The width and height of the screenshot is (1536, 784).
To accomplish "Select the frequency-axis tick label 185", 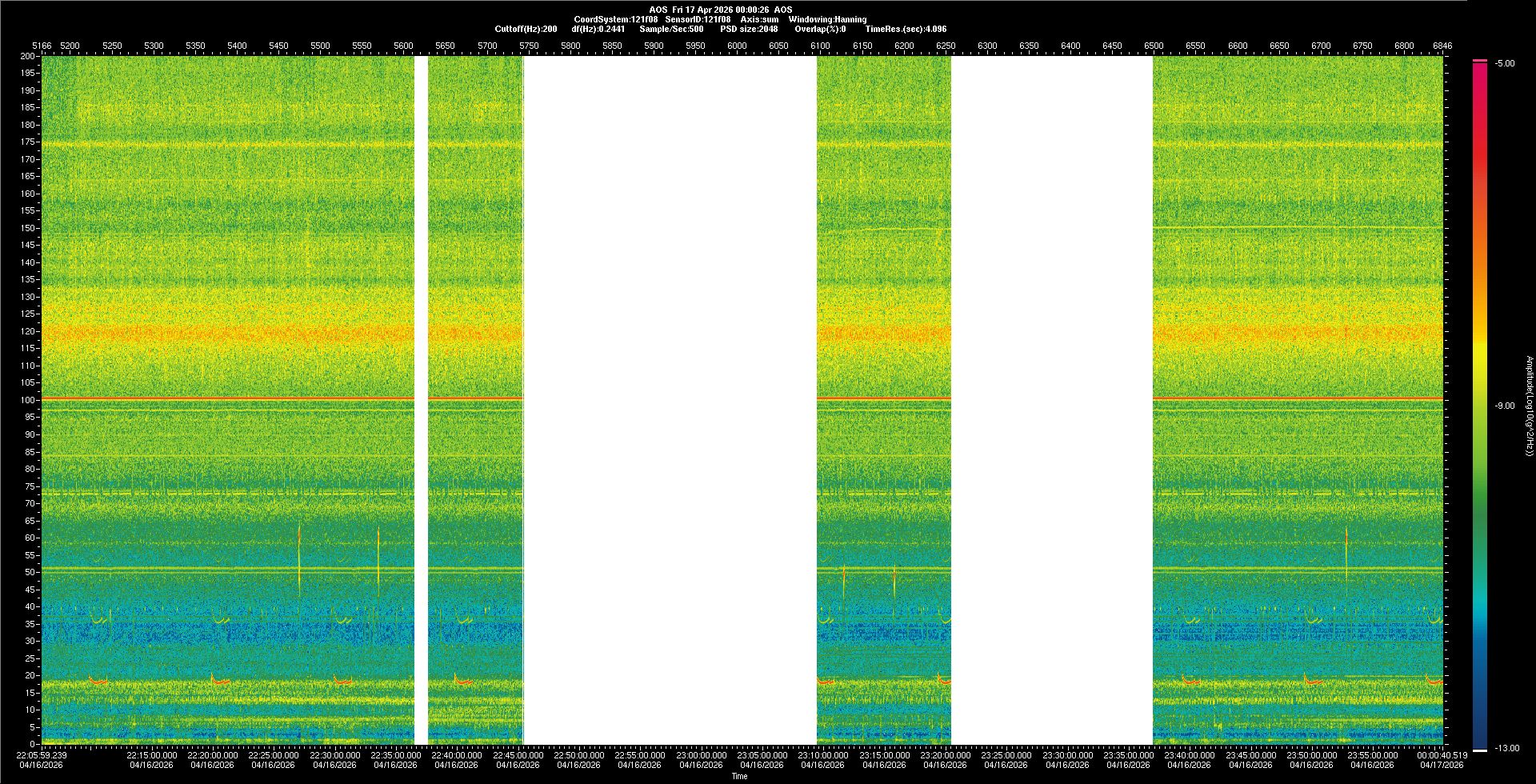I will [x=28, y=107].
